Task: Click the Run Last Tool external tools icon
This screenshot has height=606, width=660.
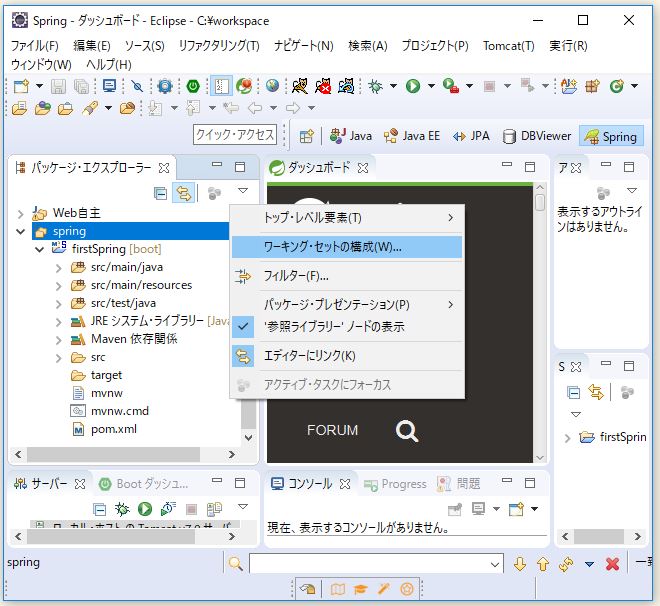Action: point(450,86)
